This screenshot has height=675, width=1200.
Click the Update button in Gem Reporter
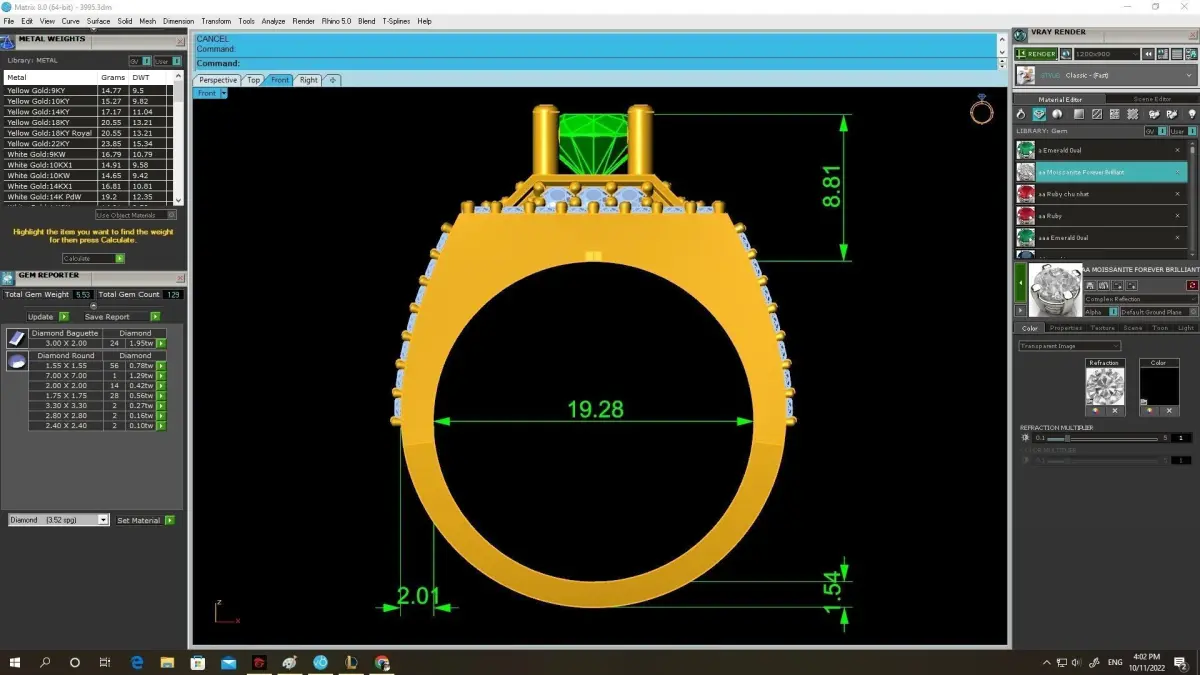47,317
